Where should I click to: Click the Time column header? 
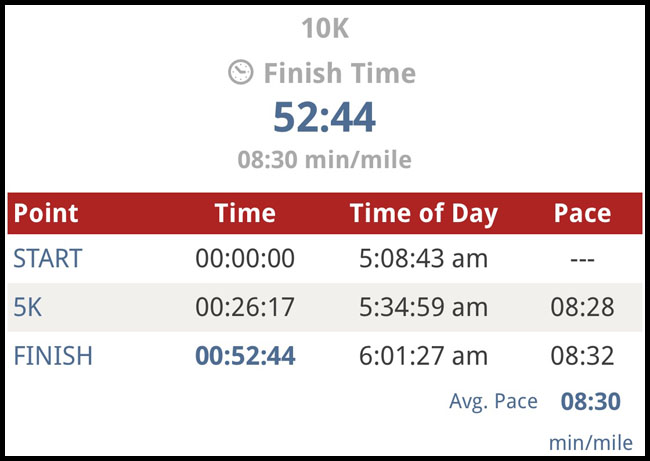pyautogui.click(x=245, y=212)
